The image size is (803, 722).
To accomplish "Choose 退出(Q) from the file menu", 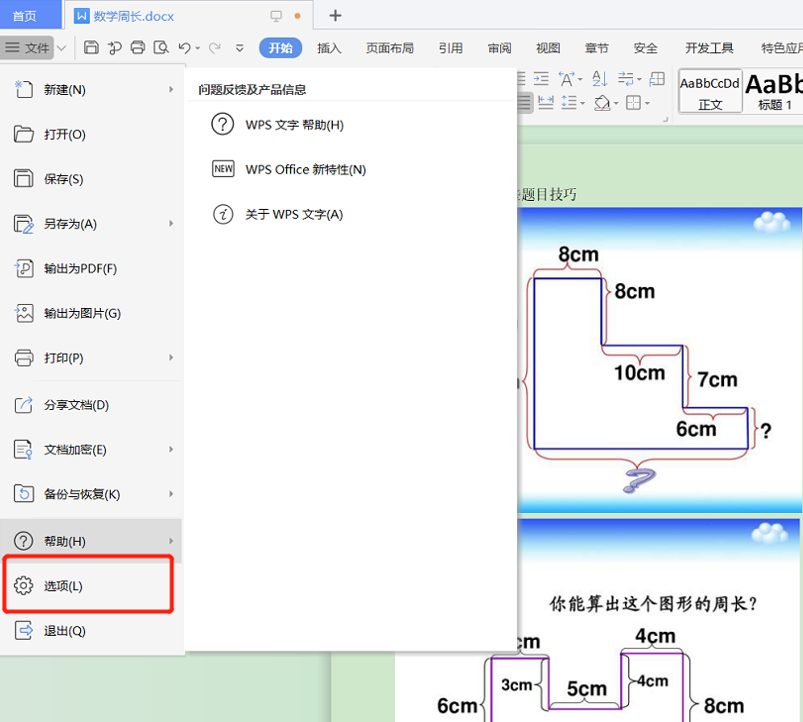I will pyautogui.click(x=92, y=631).
